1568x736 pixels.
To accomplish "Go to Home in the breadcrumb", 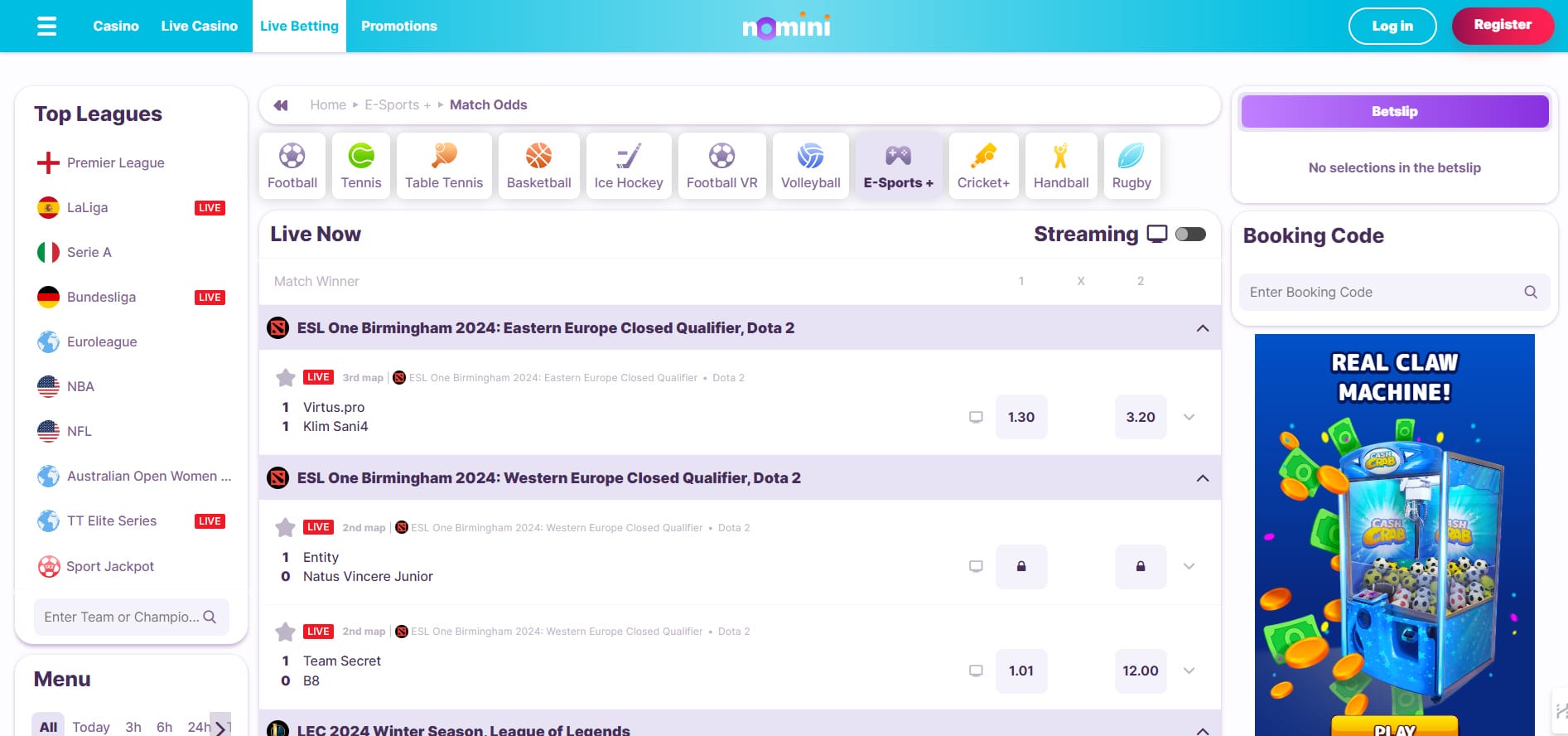I will 328,105.
